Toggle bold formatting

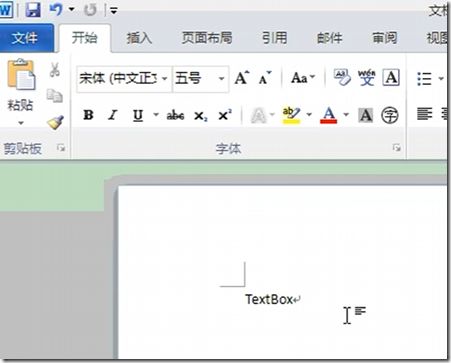[88, 115]
